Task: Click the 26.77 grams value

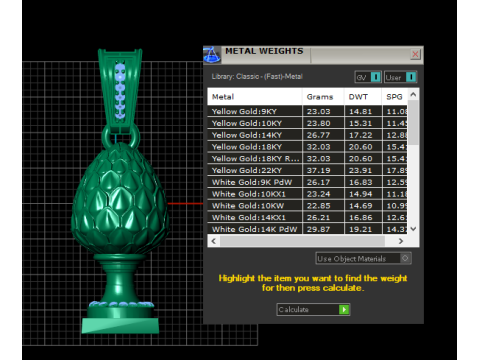Action: [x=318, y=135]
